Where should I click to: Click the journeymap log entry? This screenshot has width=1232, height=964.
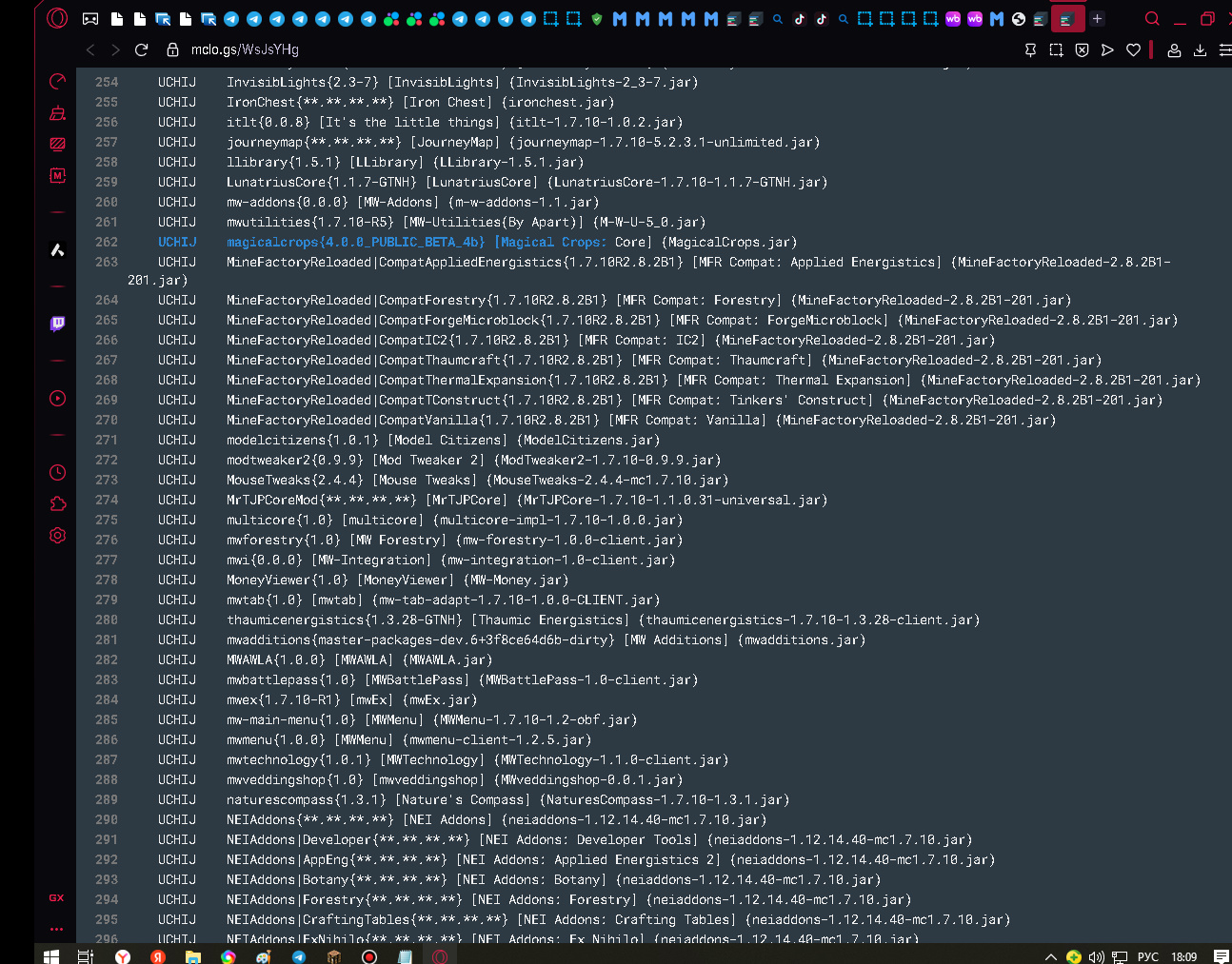pos(523,142)
